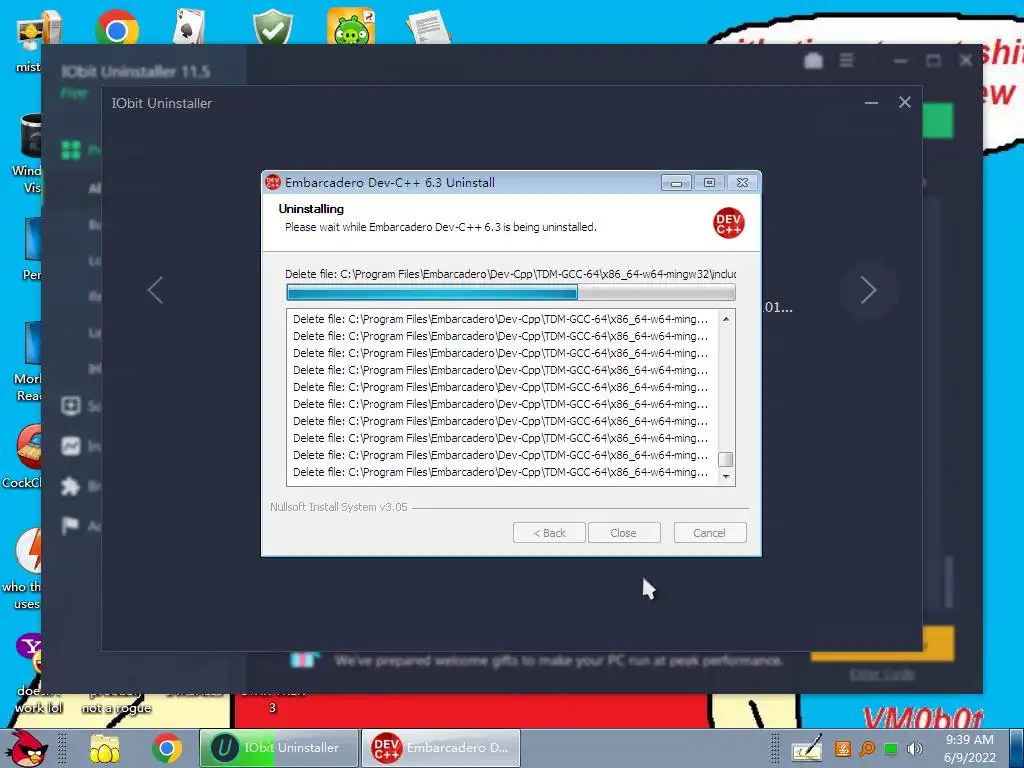This screenshot has width=1024, height=768.
Task: Click the puzzle piece sidebar icon
Action: point(71,486)
